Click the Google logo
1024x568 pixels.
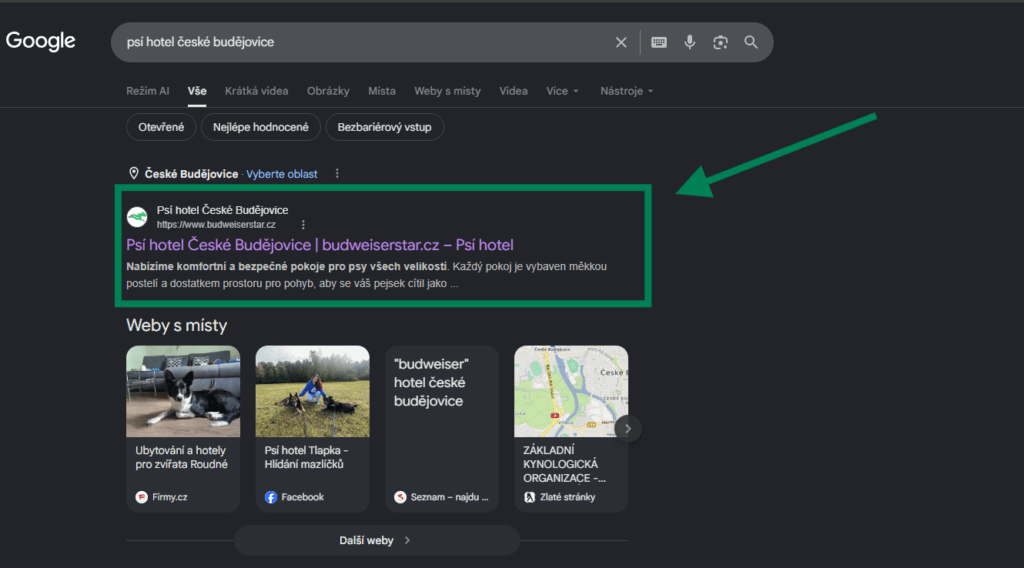click(x=40, y=41)
